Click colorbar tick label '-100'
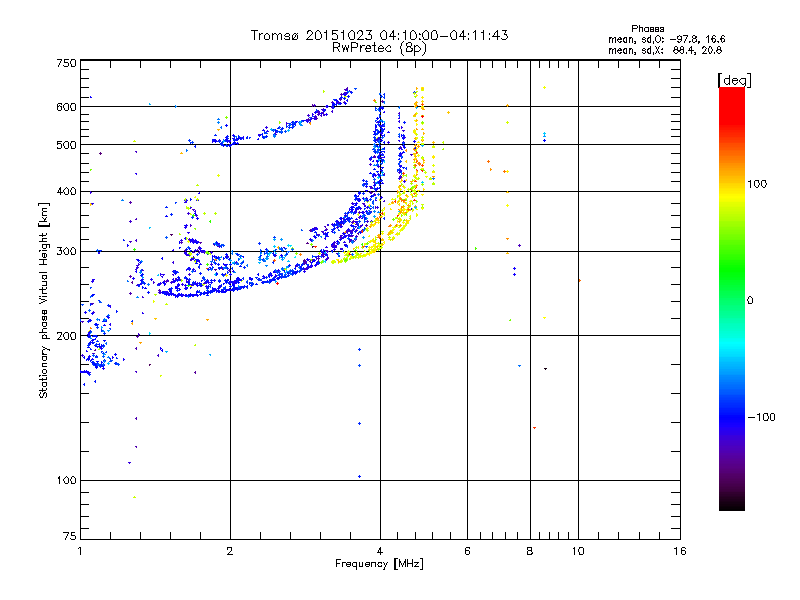Screen dimensions: 800x600 click(x=761, y=417)
